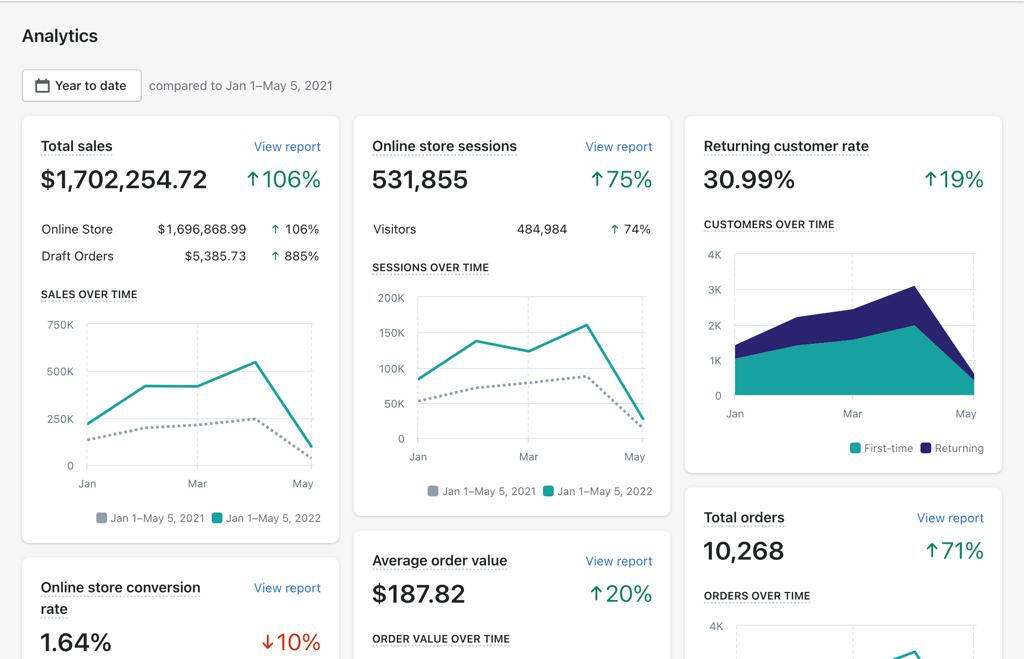Click the up arrow next to 71%
The height and width of the screenshot is (659, 1024).
coord(932,551)
